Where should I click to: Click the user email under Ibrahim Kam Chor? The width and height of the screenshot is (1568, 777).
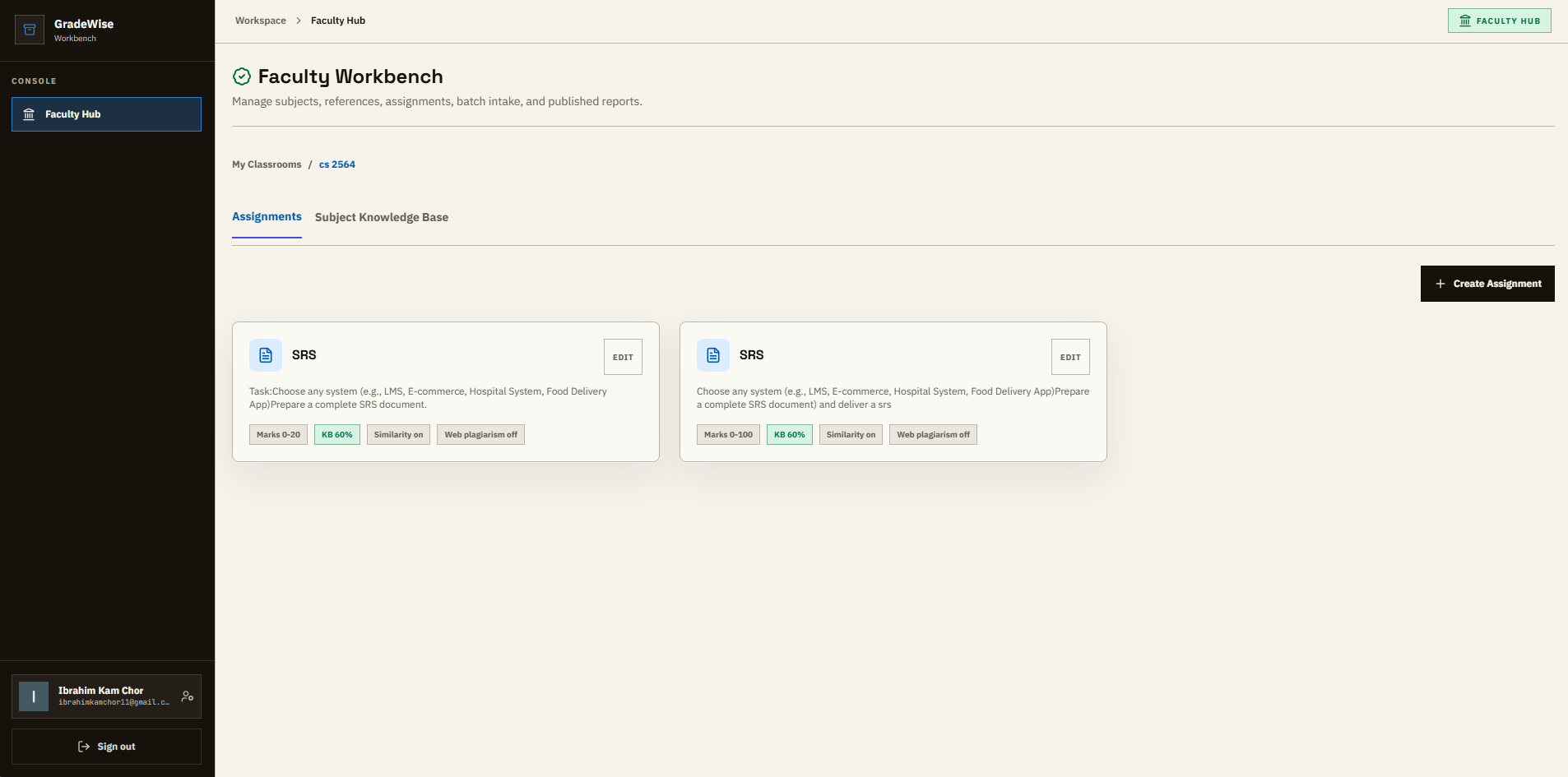[x=114, y=702]
